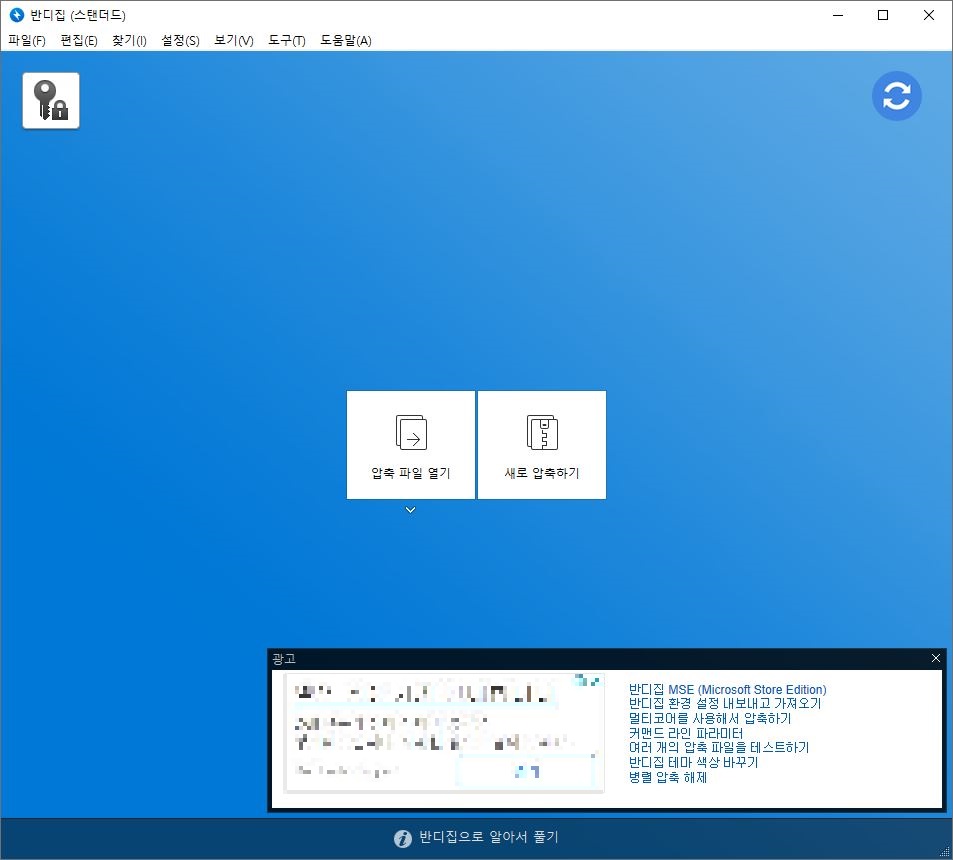Close the Bandizip window
The height and width of the screenshot is (860, 953).
pos(929,15)
